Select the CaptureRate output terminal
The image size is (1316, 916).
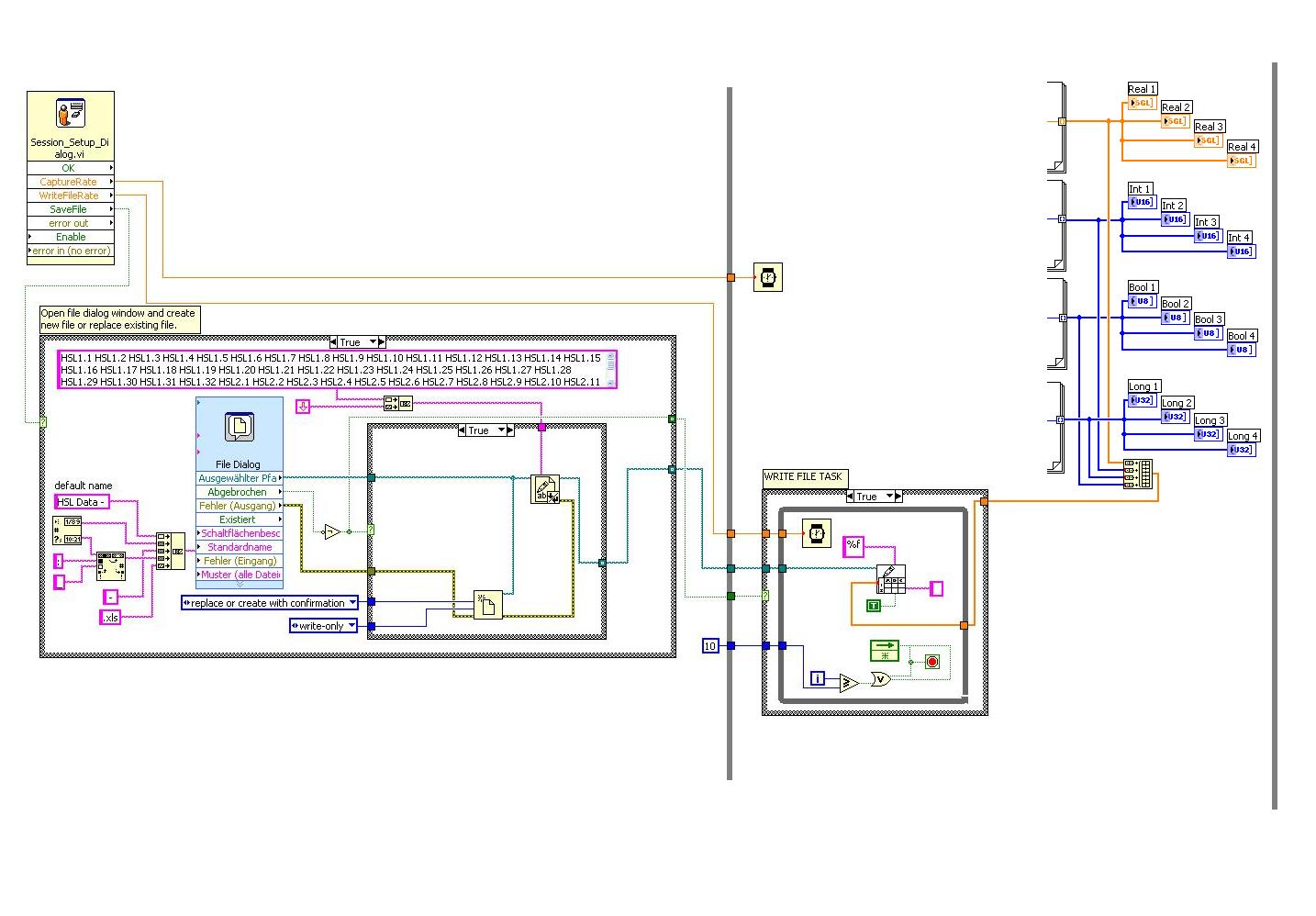tap(71, 182)
